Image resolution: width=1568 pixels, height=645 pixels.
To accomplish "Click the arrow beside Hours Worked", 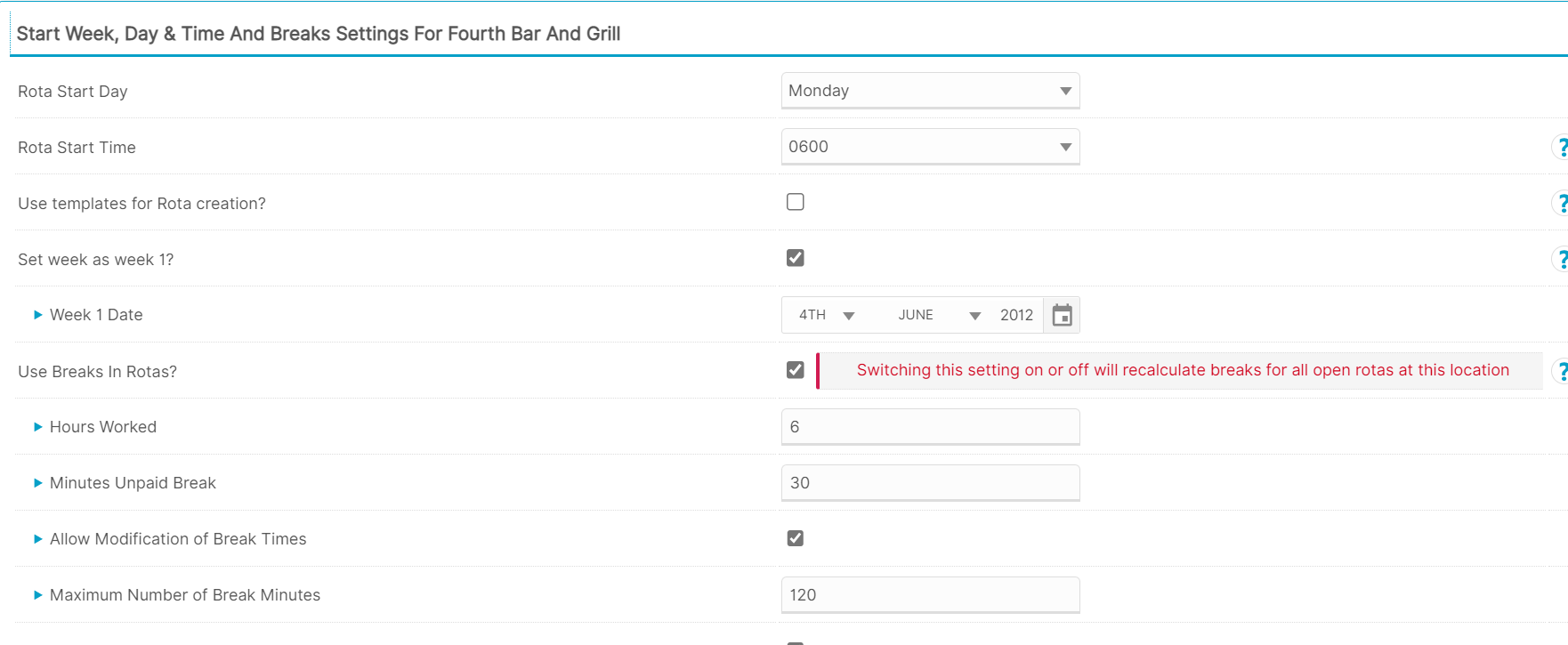I will click(37, 427).
